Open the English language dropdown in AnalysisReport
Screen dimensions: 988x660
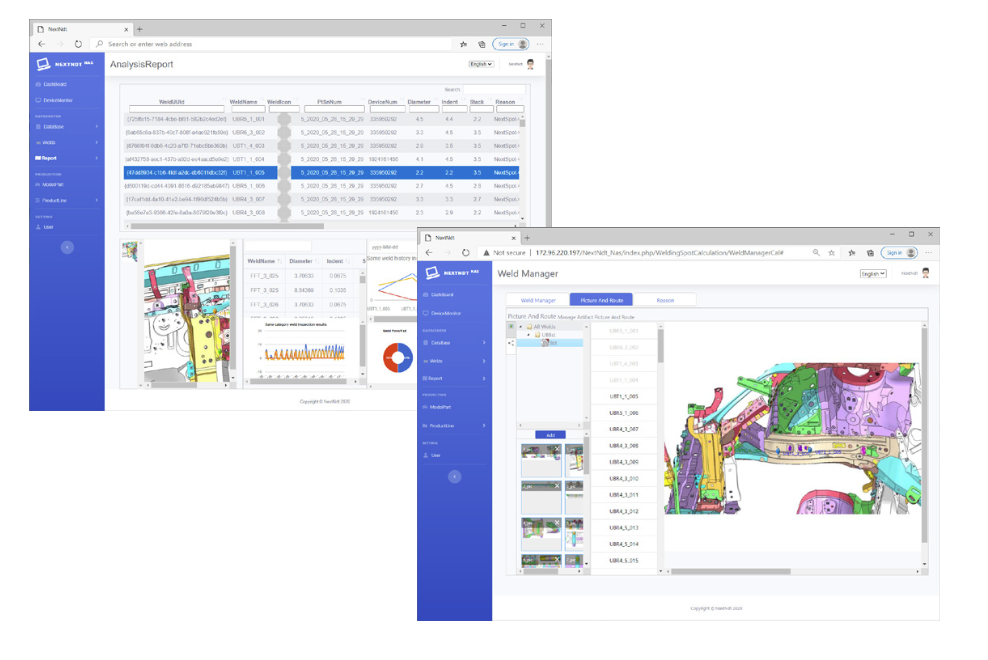point(480,64)
